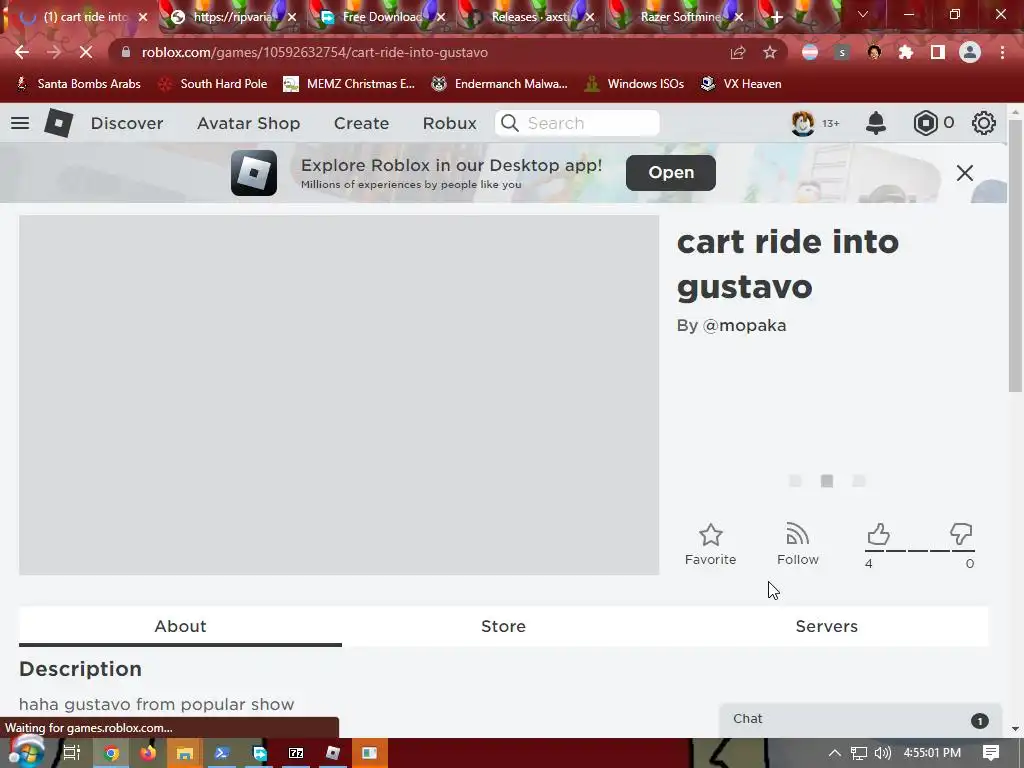Go back in browser history
Viewport: 1024px width, 768px height.
pos(22,52)
